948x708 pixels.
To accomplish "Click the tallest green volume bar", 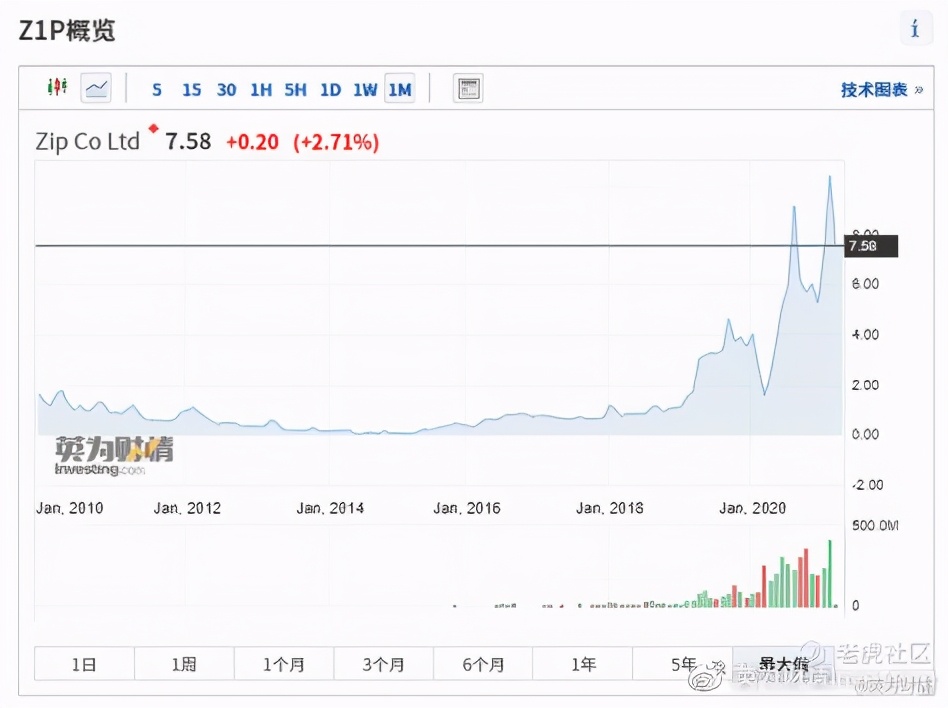I will point(830,573).
